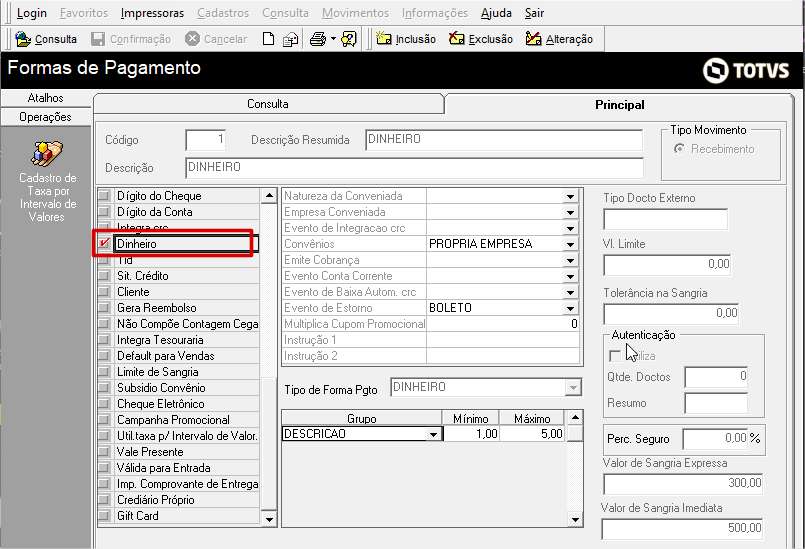The image size is (805, 549).
Task: Click the Máximo cell 5,00
Action: point(532,434)
